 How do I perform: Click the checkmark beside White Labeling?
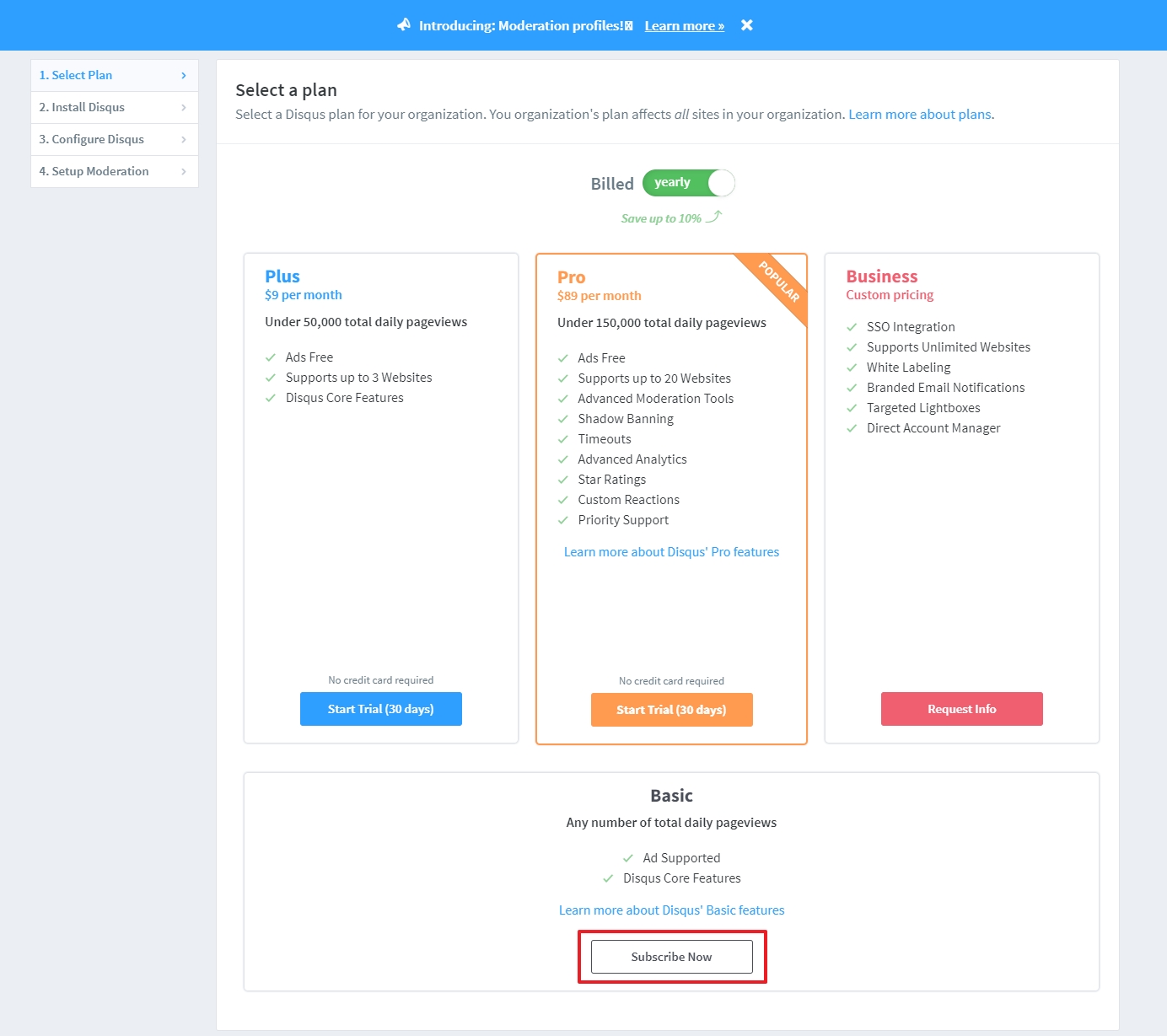click(x=852, y=368)
